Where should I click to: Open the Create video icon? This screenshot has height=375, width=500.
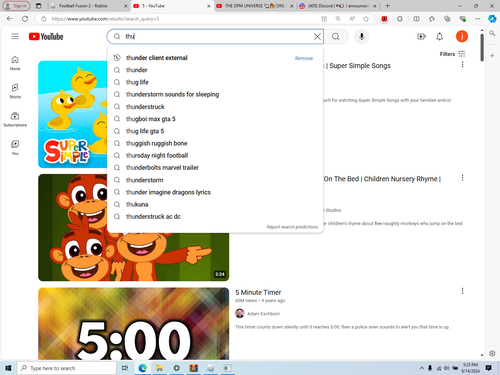pyautogui.click(x=421, y=36)
